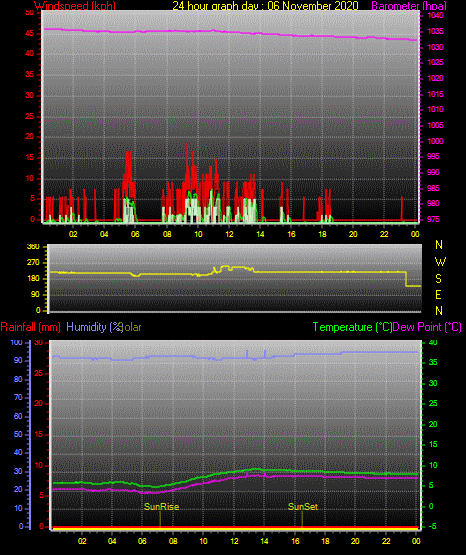Choose the 1015 barometer axis value

click(x=435, y=94)
